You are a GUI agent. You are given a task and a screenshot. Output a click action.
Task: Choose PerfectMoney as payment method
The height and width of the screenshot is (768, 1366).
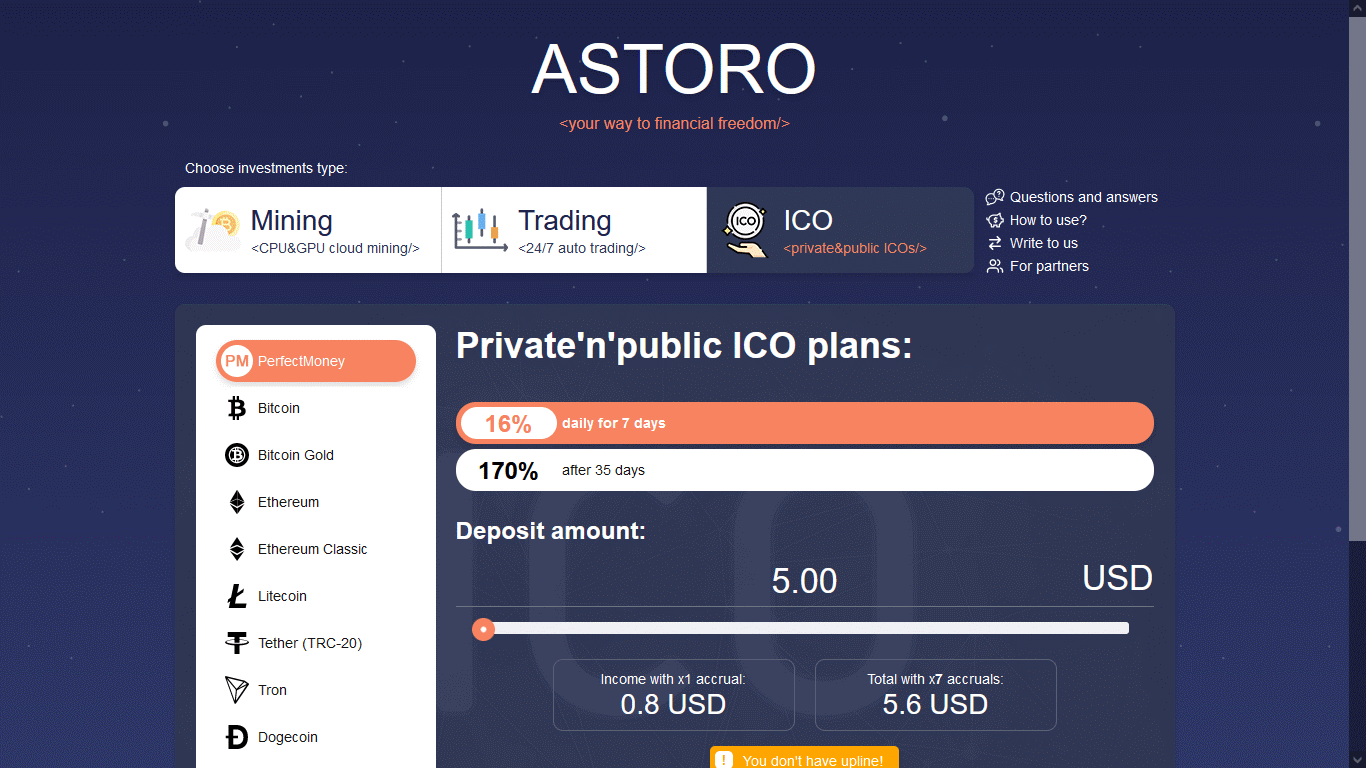316,361
